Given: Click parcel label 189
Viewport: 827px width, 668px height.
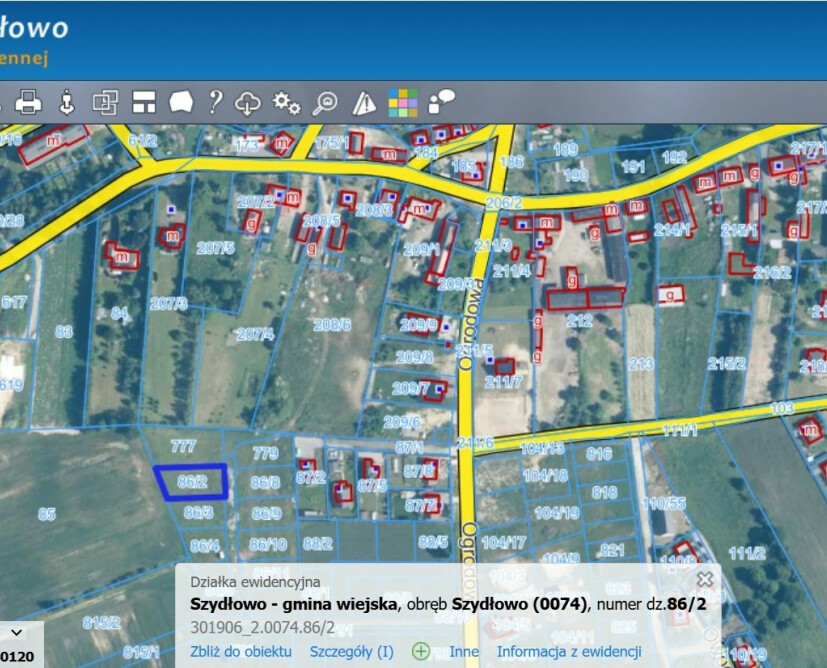Looking at the screenshot, I should pos(566,150).
